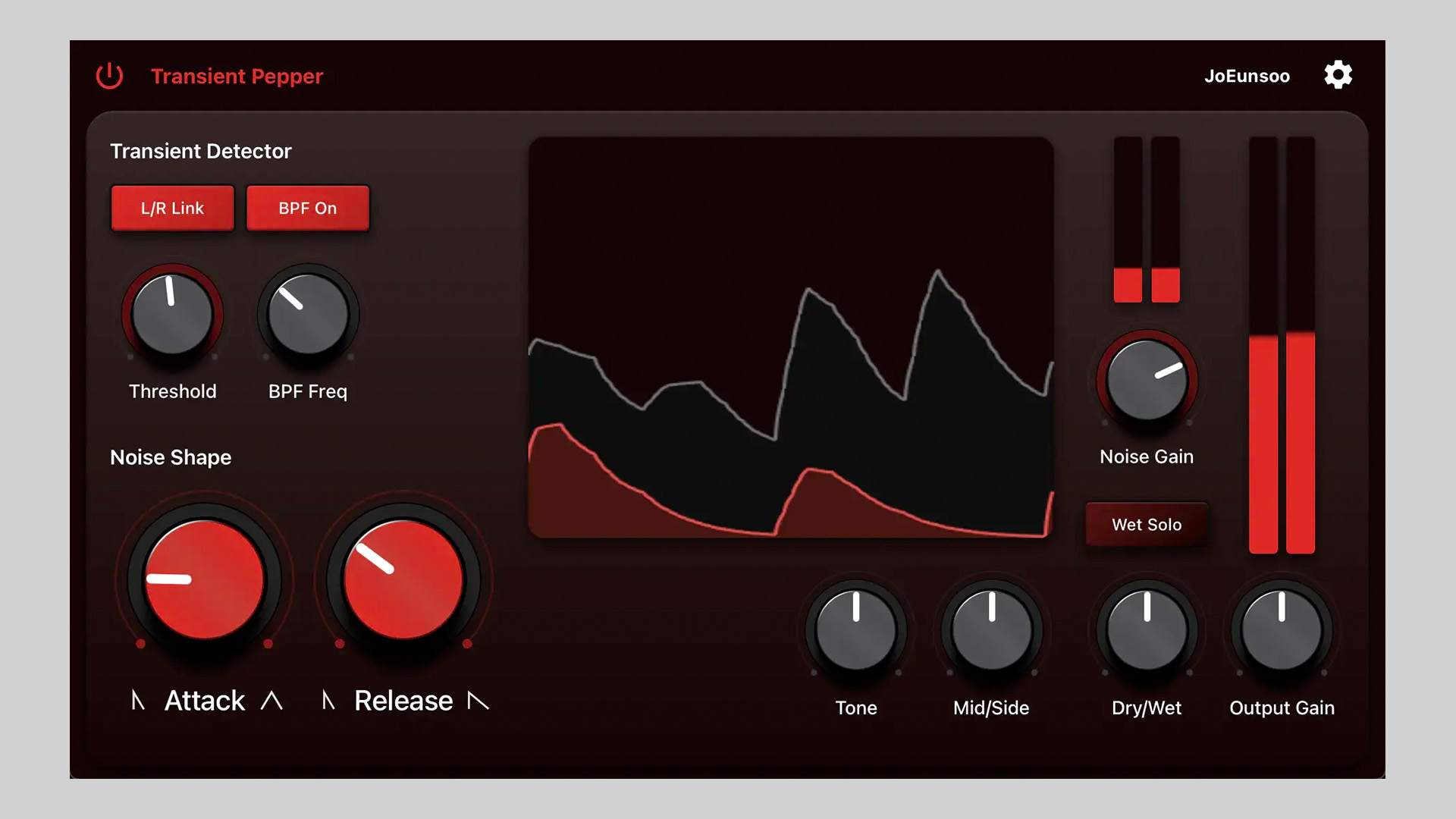
Task: Click the small noise level meter
Action: 1147,220
